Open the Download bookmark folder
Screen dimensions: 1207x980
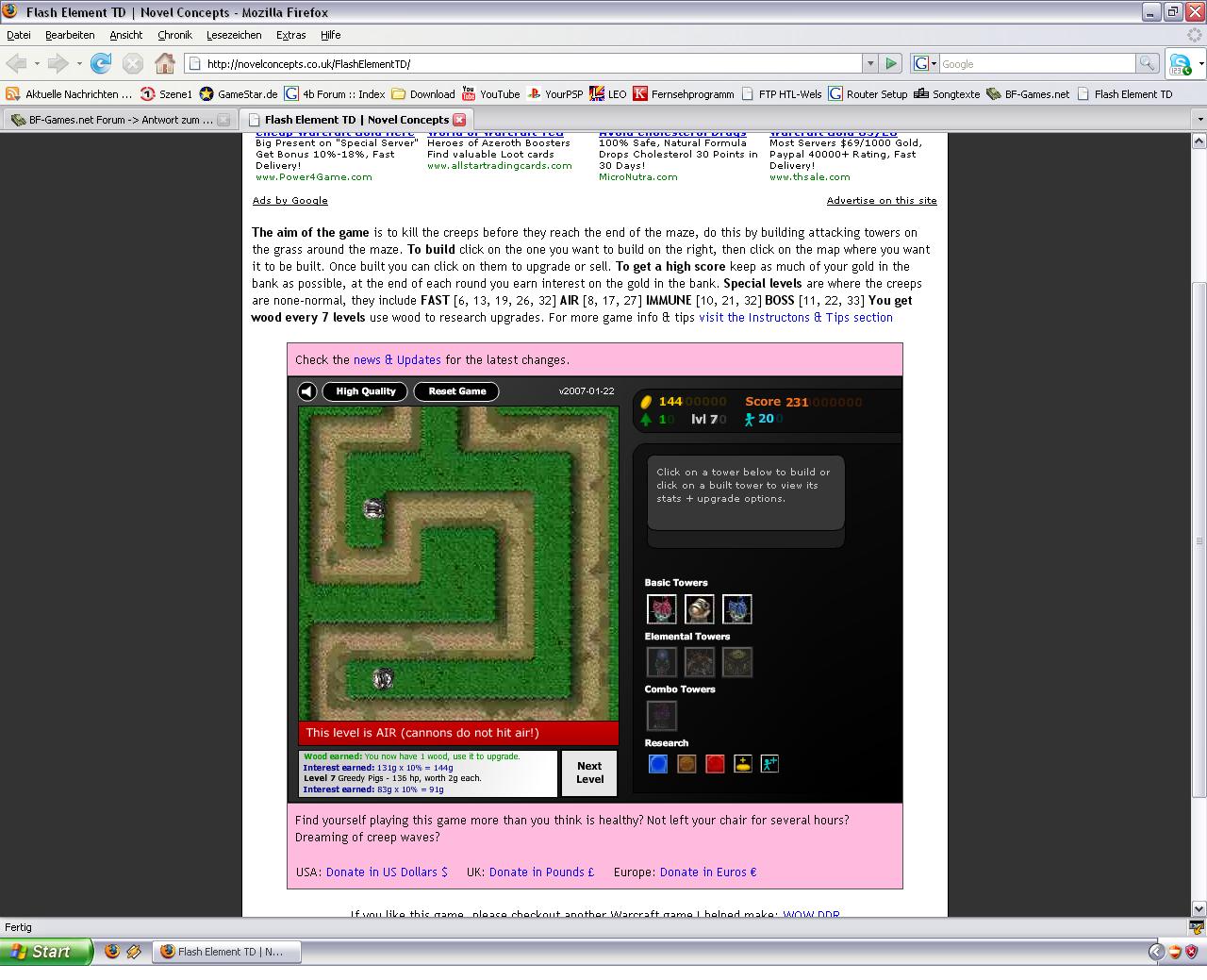coord(423,93)
